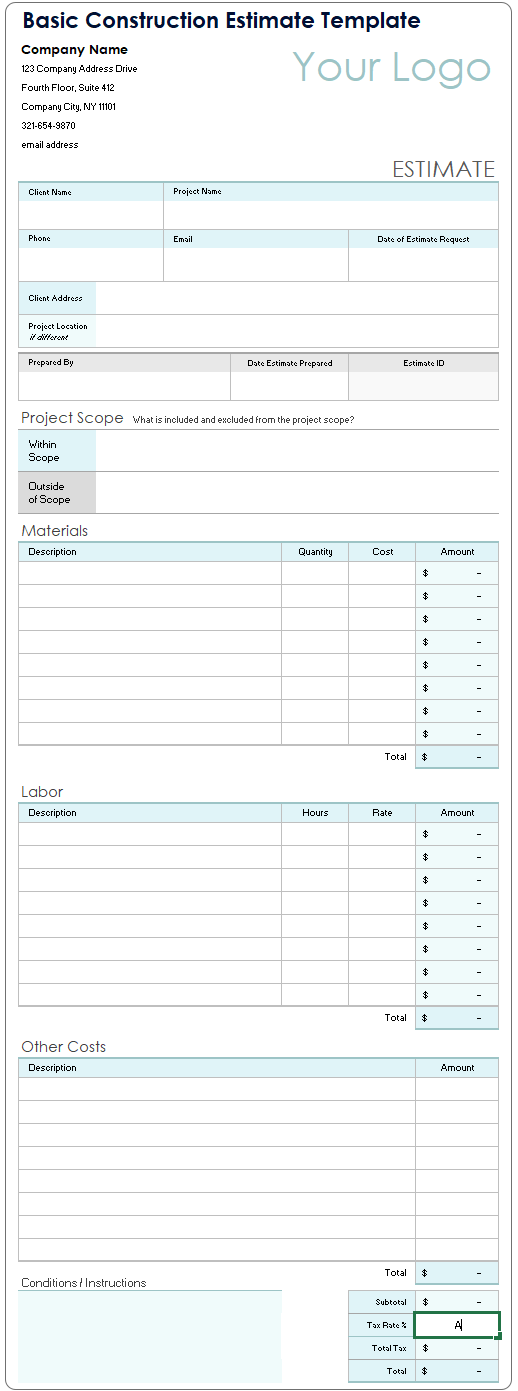Click the Materials 'Cost' column header
The height and width of the screenshot is (1391, 518).
383,552
